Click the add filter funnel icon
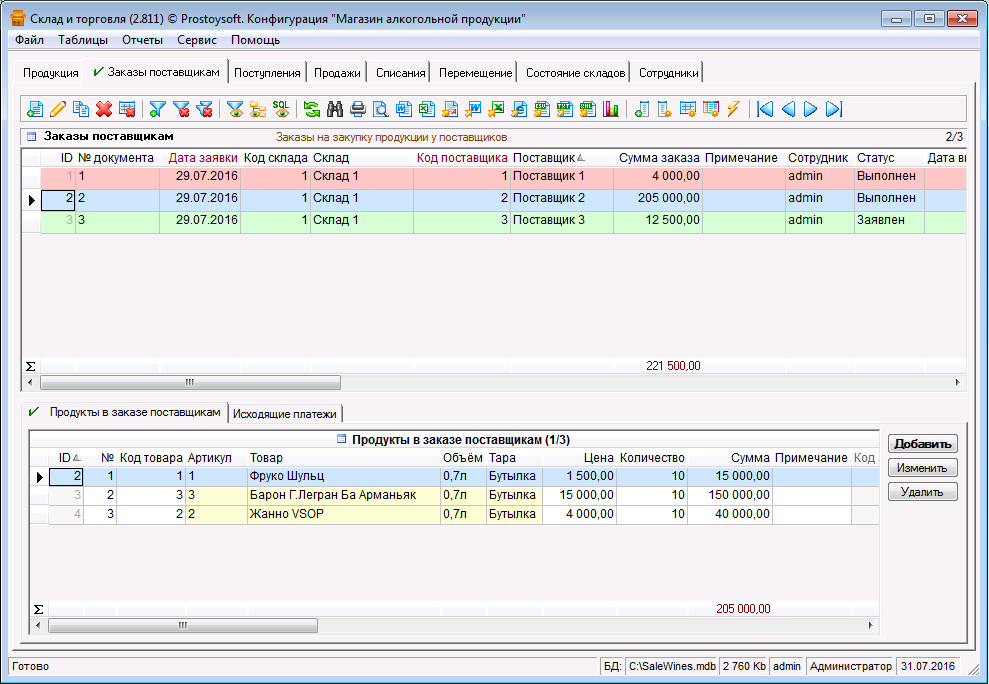989x684 pixels. [x=158, y=109]
